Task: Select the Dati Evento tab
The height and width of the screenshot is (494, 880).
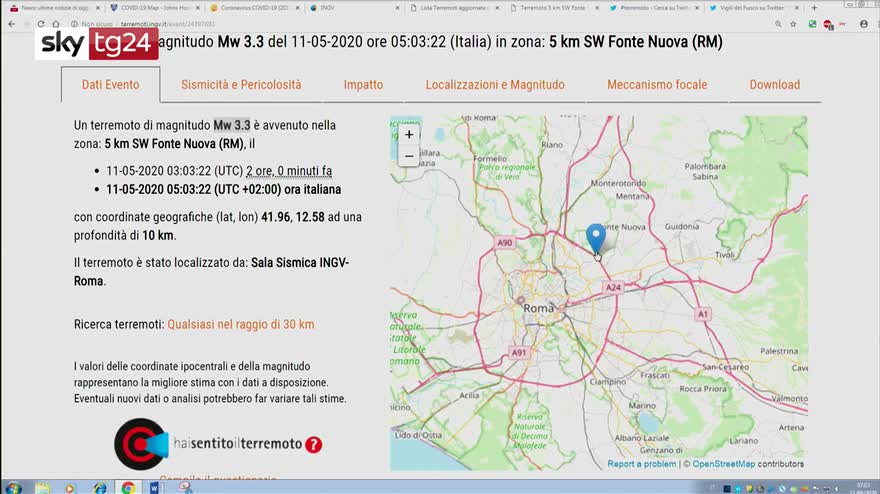Action: [110, 85]
